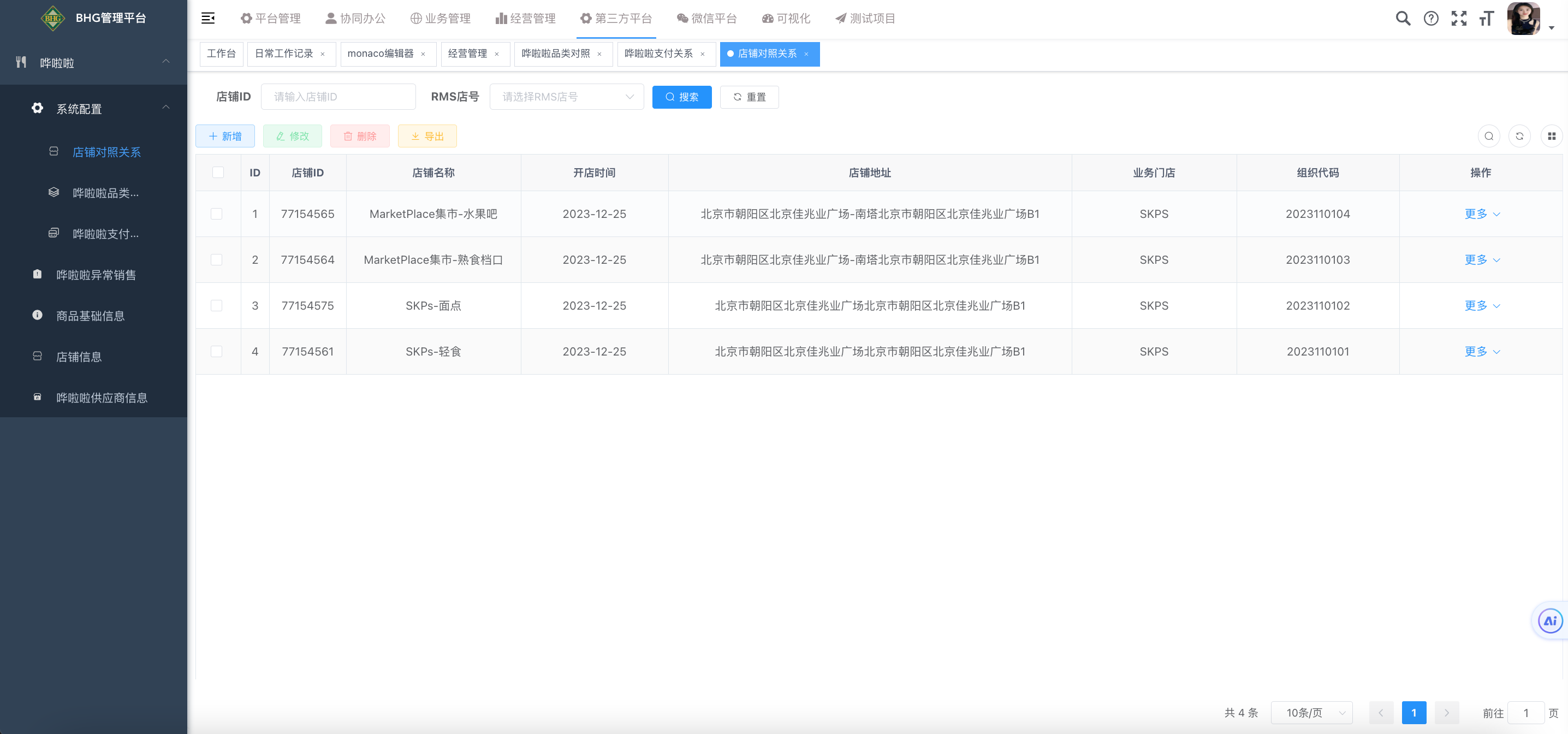Open the RMS店号 dropdown selector
This screenshot has width=1568, height=734.
pyautogui.click(x=566, y=97)
